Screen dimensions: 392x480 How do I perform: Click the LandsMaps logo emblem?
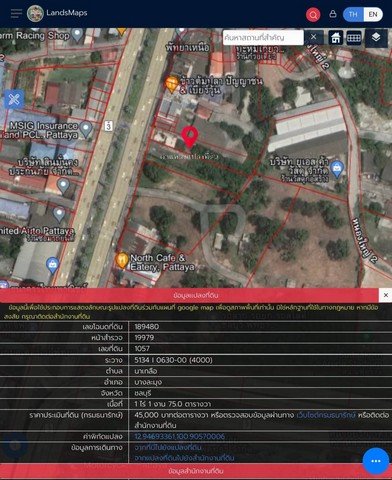point(35,14)
